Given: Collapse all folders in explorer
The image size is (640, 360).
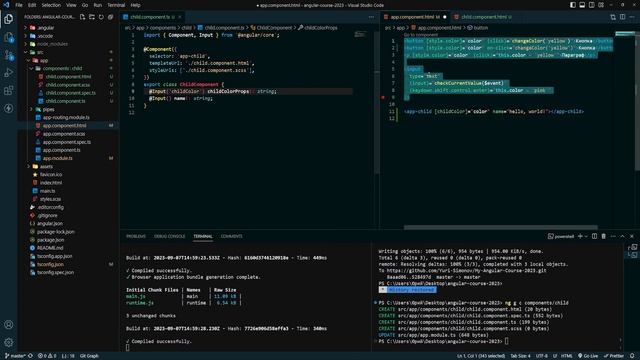Looking at the screenshot, I should 111,17.
